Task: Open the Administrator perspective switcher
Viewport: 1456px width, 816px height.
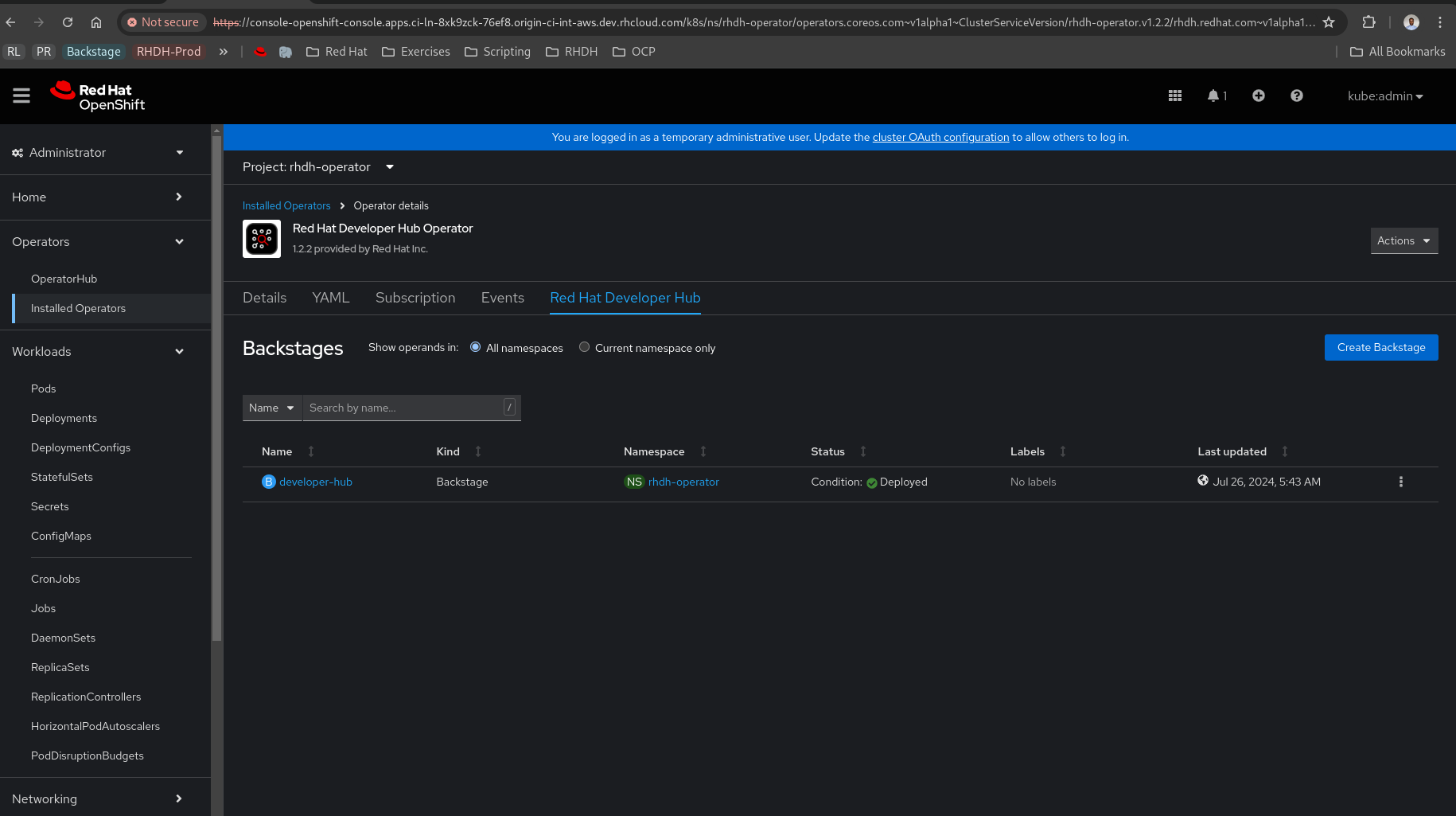Action: [x=98, y=153]
